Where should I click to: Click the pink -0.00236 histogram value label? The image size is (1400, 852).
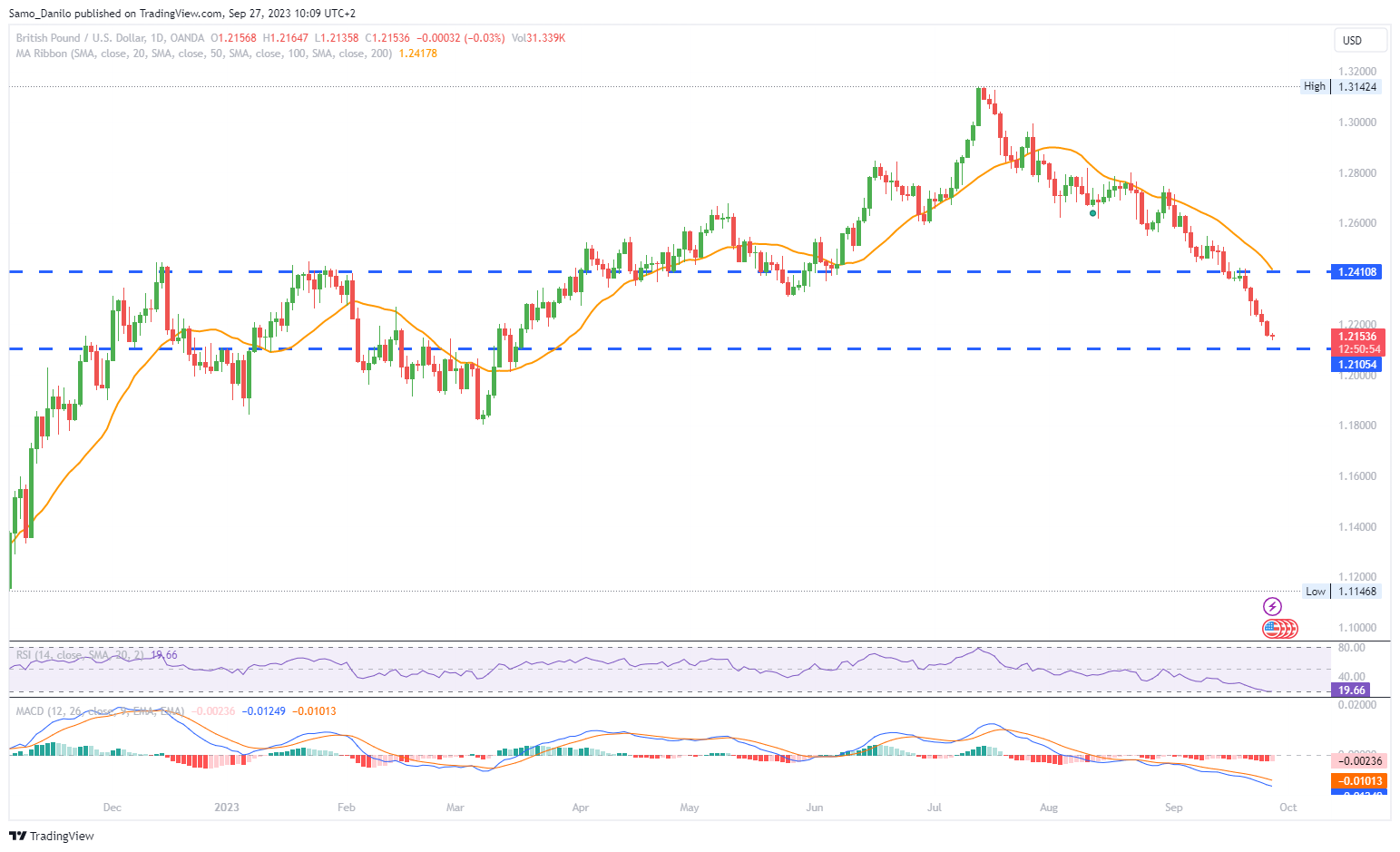tap(1358, 761)
